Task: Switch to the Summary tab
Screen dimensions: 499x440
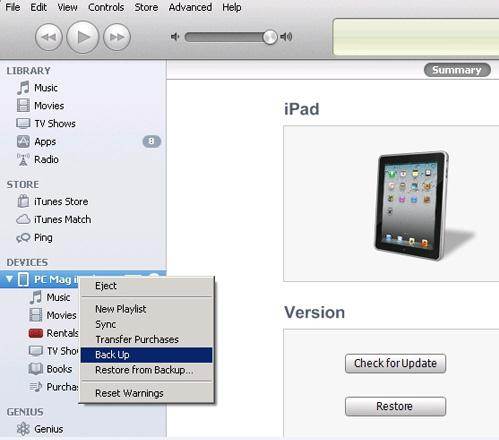Action: pos(457,70)
